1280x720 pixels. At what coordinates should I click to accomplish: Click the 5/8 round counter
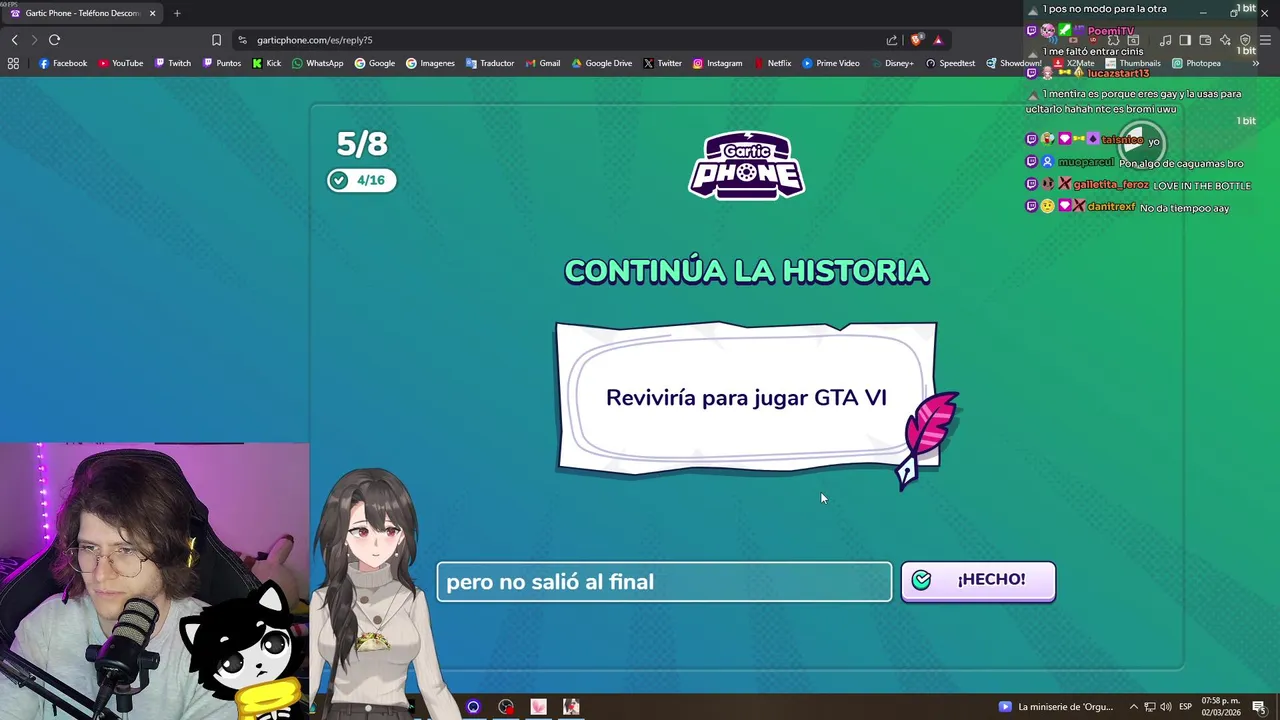pos(362,144)
